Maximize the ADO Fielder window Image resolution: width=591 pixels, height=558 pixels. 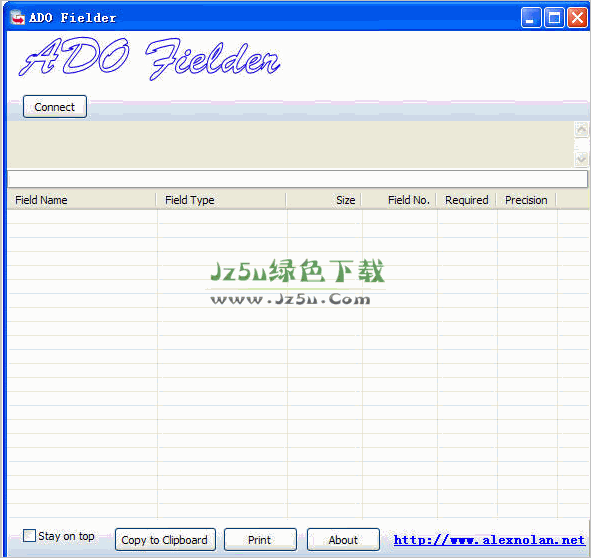(554, 17)
